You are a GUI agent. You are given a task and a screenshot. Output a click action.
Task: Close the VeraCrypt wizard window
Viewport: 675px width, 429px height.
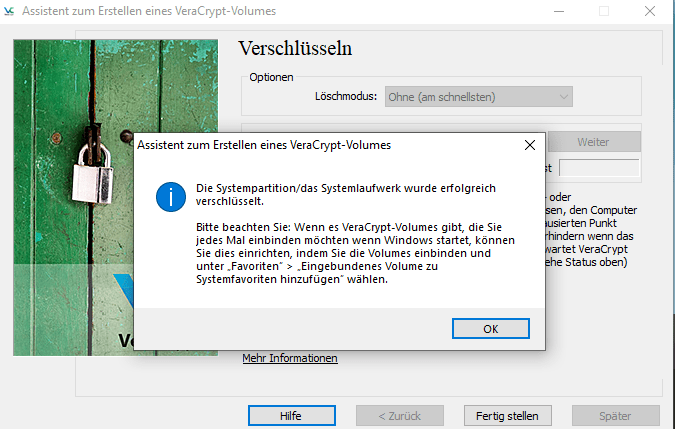pos(650,11)
